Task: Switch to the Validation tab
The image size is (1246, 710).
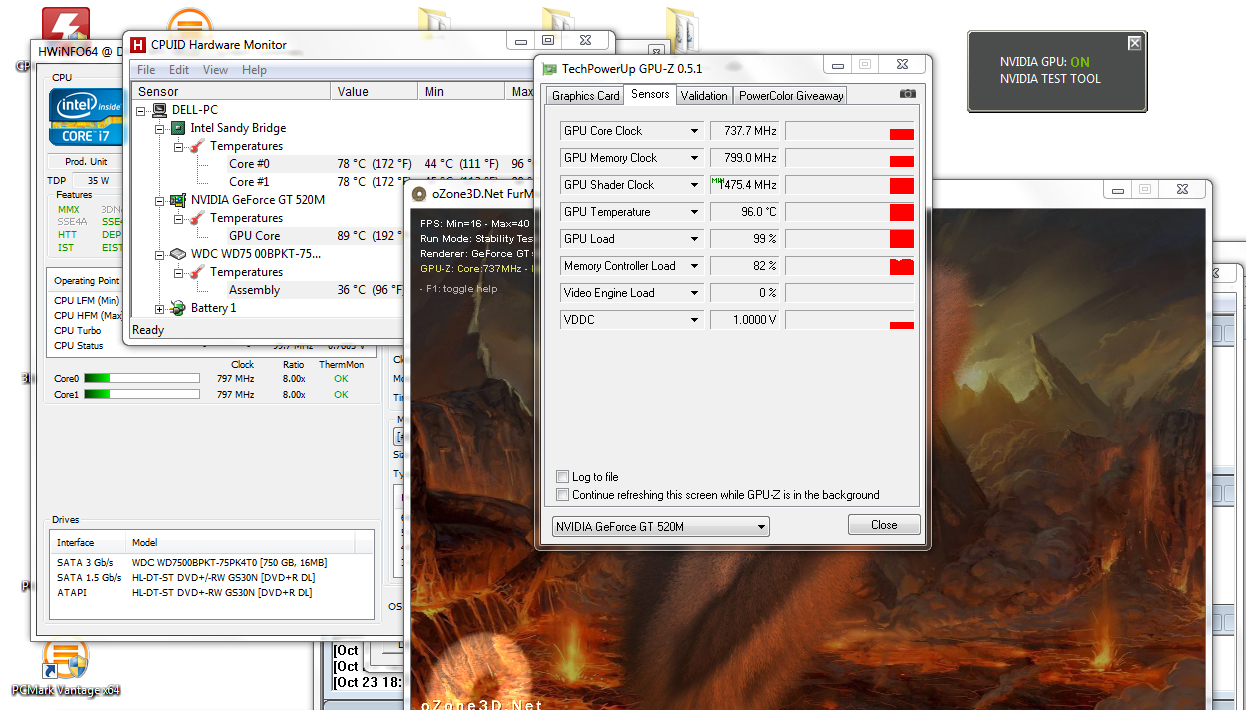Action: pyautogui.click(x=704, y=96)
